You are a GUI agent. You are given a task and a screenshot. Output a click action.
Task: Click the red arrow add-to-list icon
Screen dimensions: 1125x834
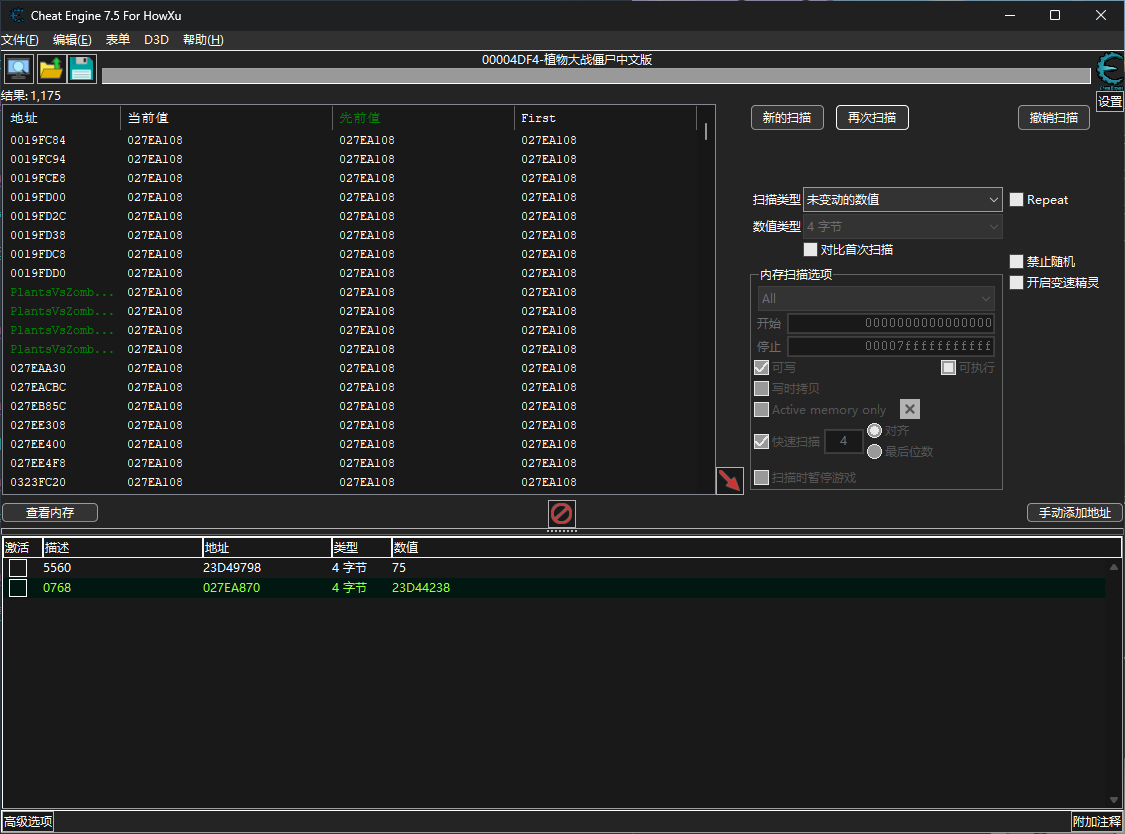[729, 480]
